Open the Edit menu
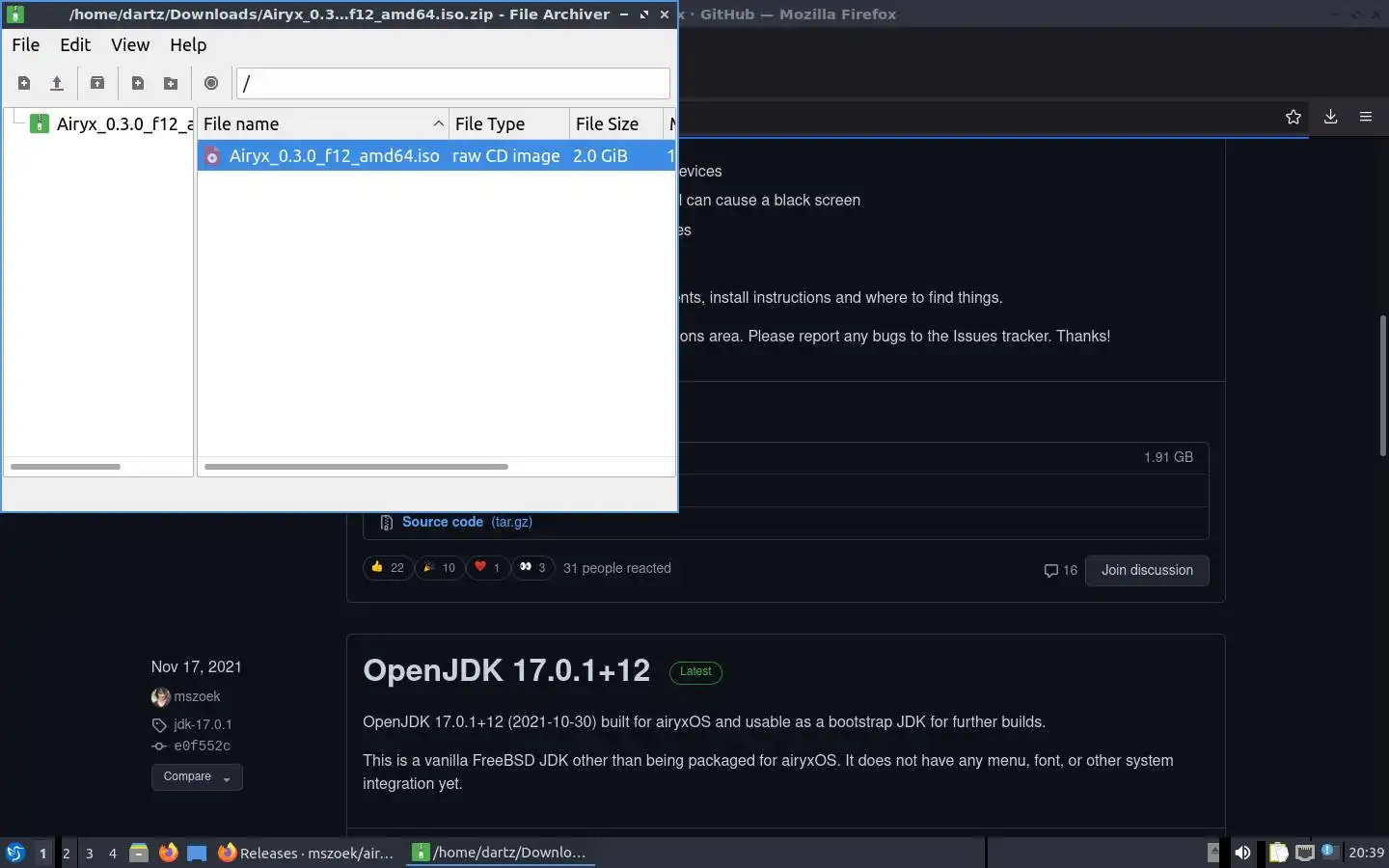 click(x=75, y=44)
